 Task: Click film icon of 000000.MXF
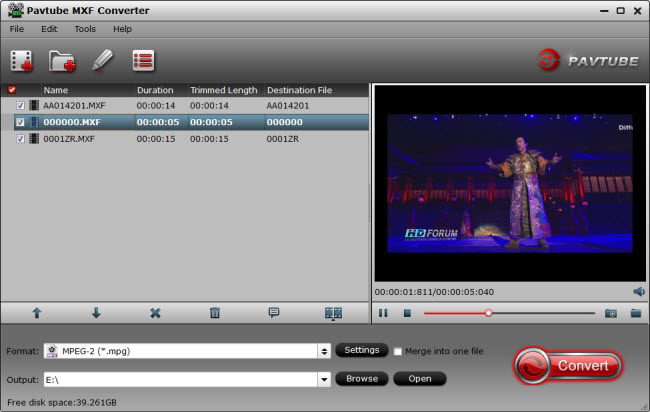(x=34, y=122)
